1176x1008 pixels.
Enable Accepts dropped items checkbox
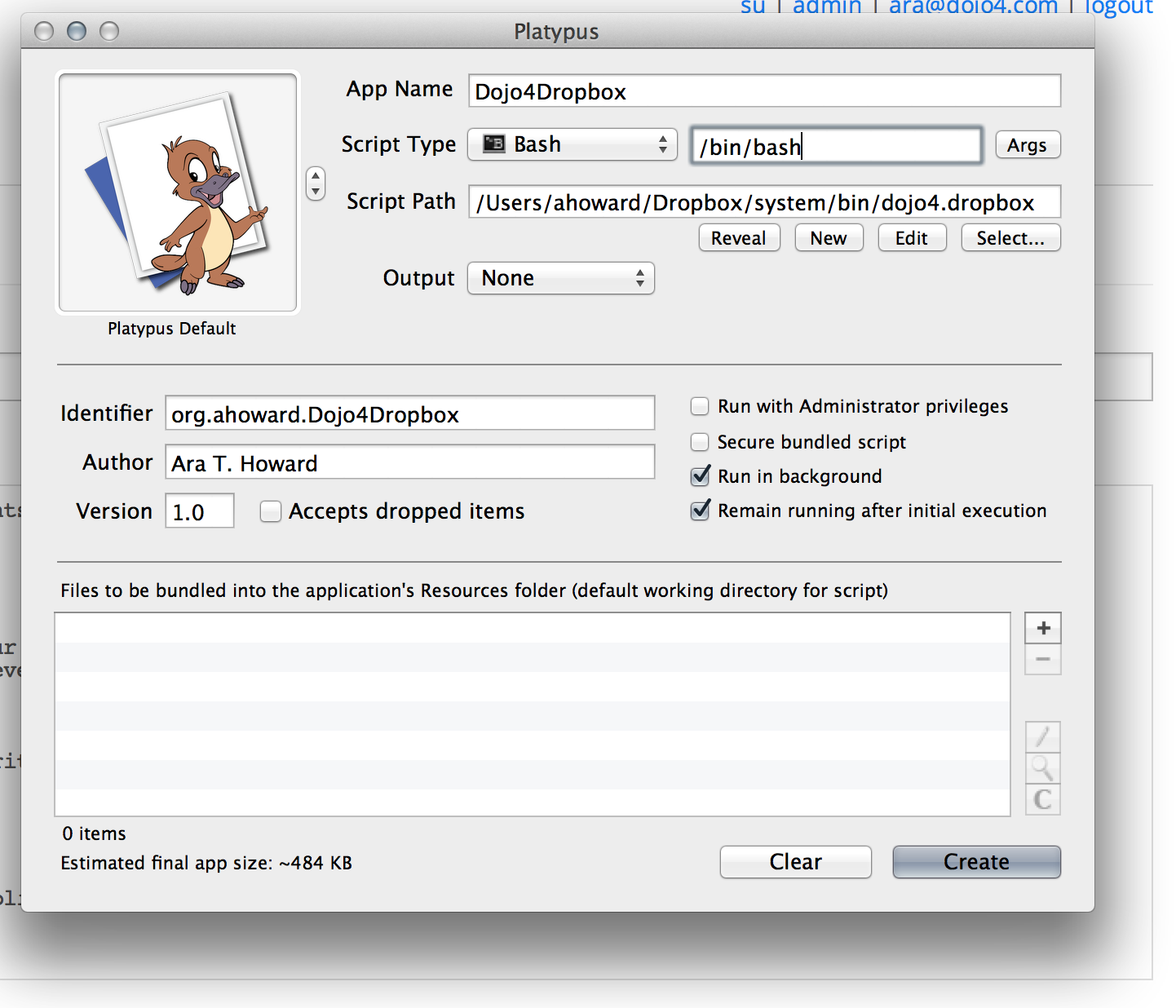coord(271,511)
